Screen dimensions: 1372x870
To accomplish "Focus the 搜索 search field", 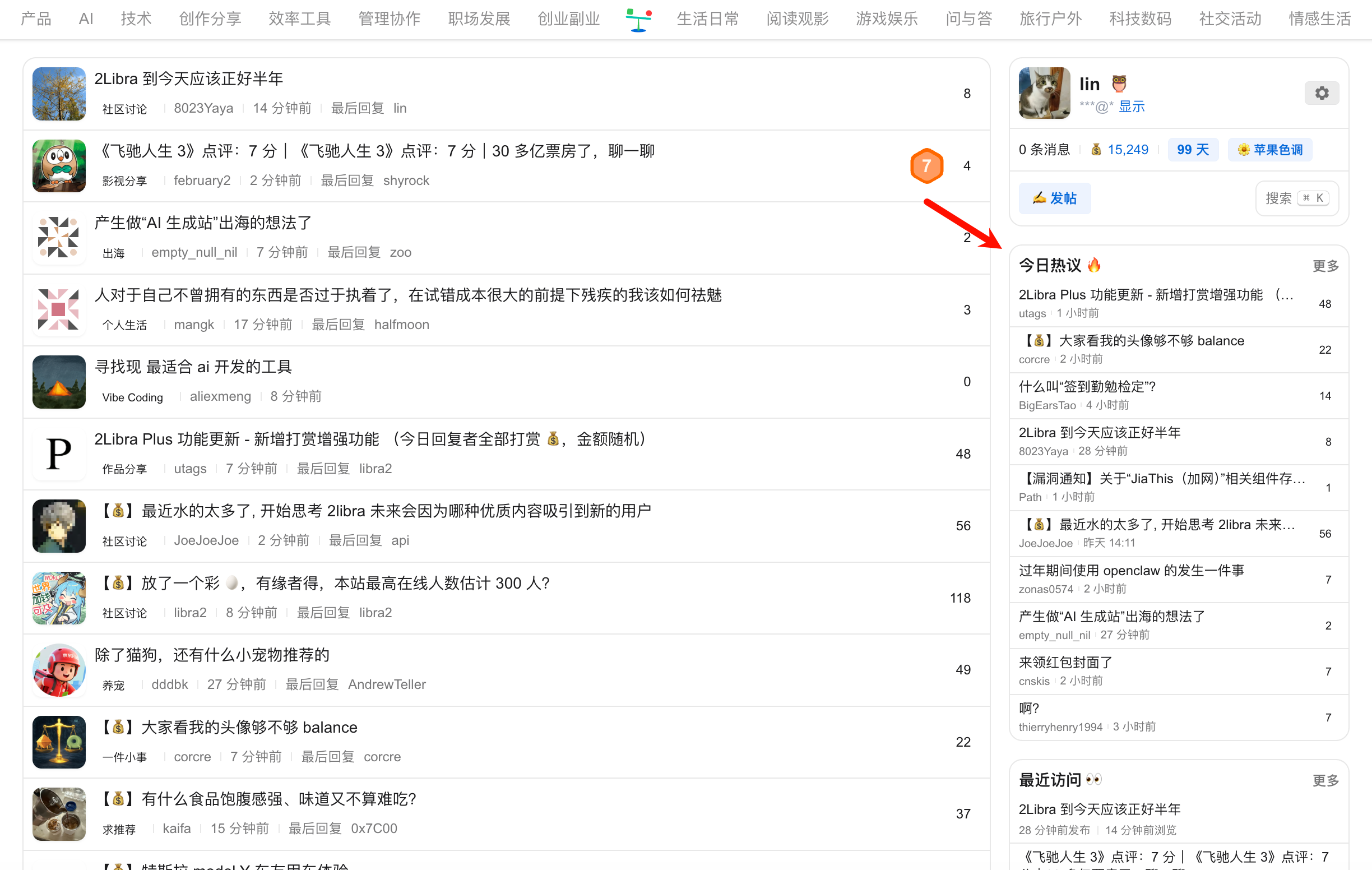I will click(x=1296, y=198).
